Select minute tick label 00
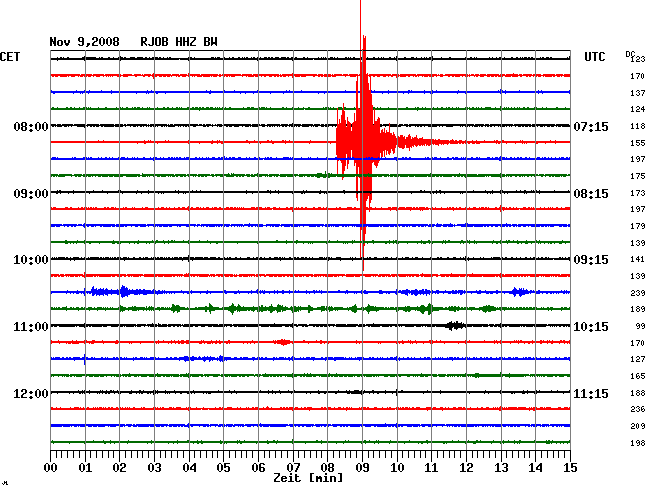Viewport: 650px width, 494px height. tap(51, 467)
